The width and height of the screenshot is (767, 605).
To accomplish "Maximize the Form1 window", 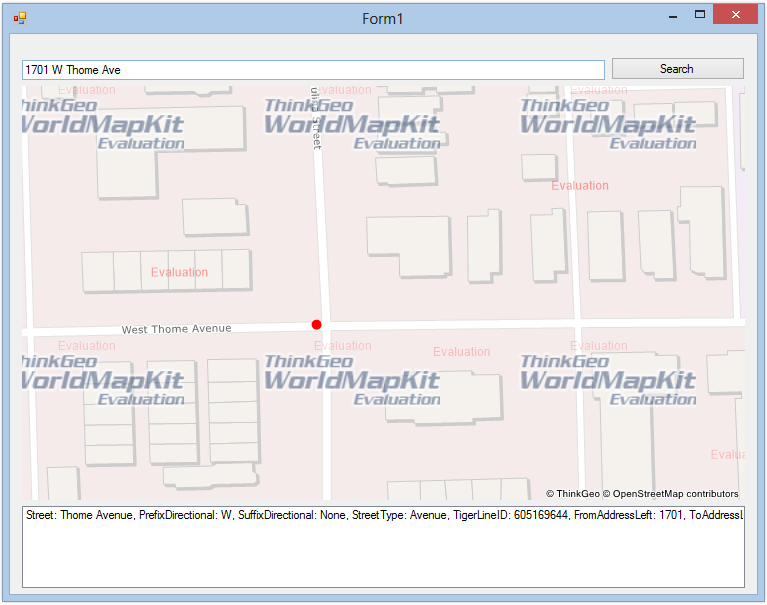I will click(700, 15).
